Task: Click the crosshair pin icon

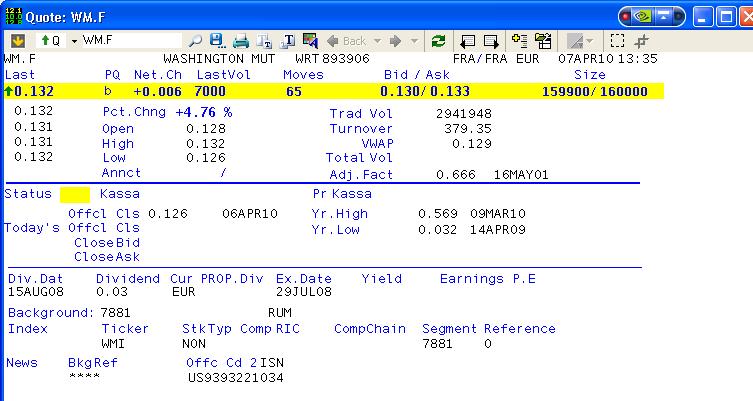Action: [642, 41]
